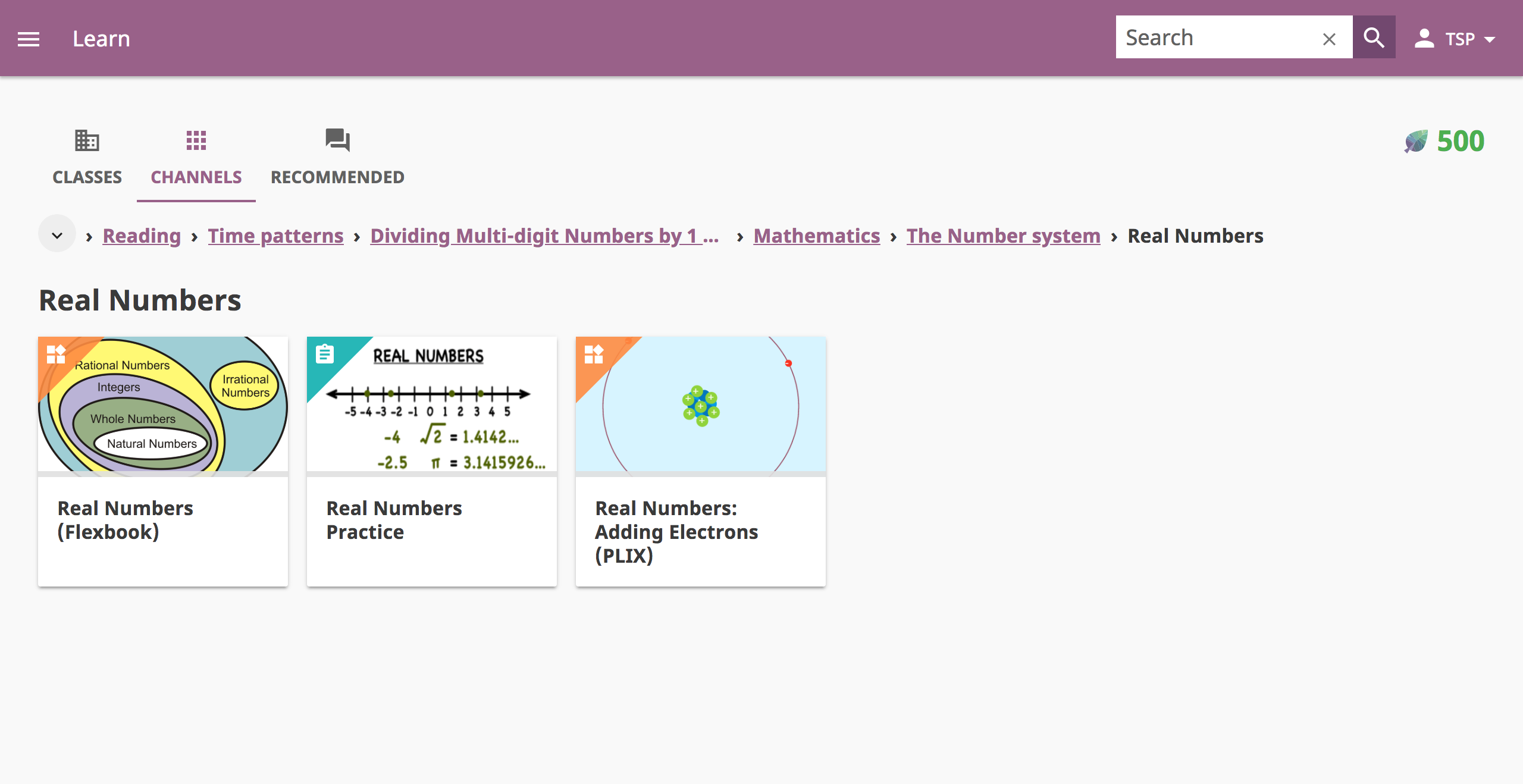The height and width of the screenshot is (784, 1523).
Task: Open The Number system breadcrumb link
Action: pos(1003,236)
